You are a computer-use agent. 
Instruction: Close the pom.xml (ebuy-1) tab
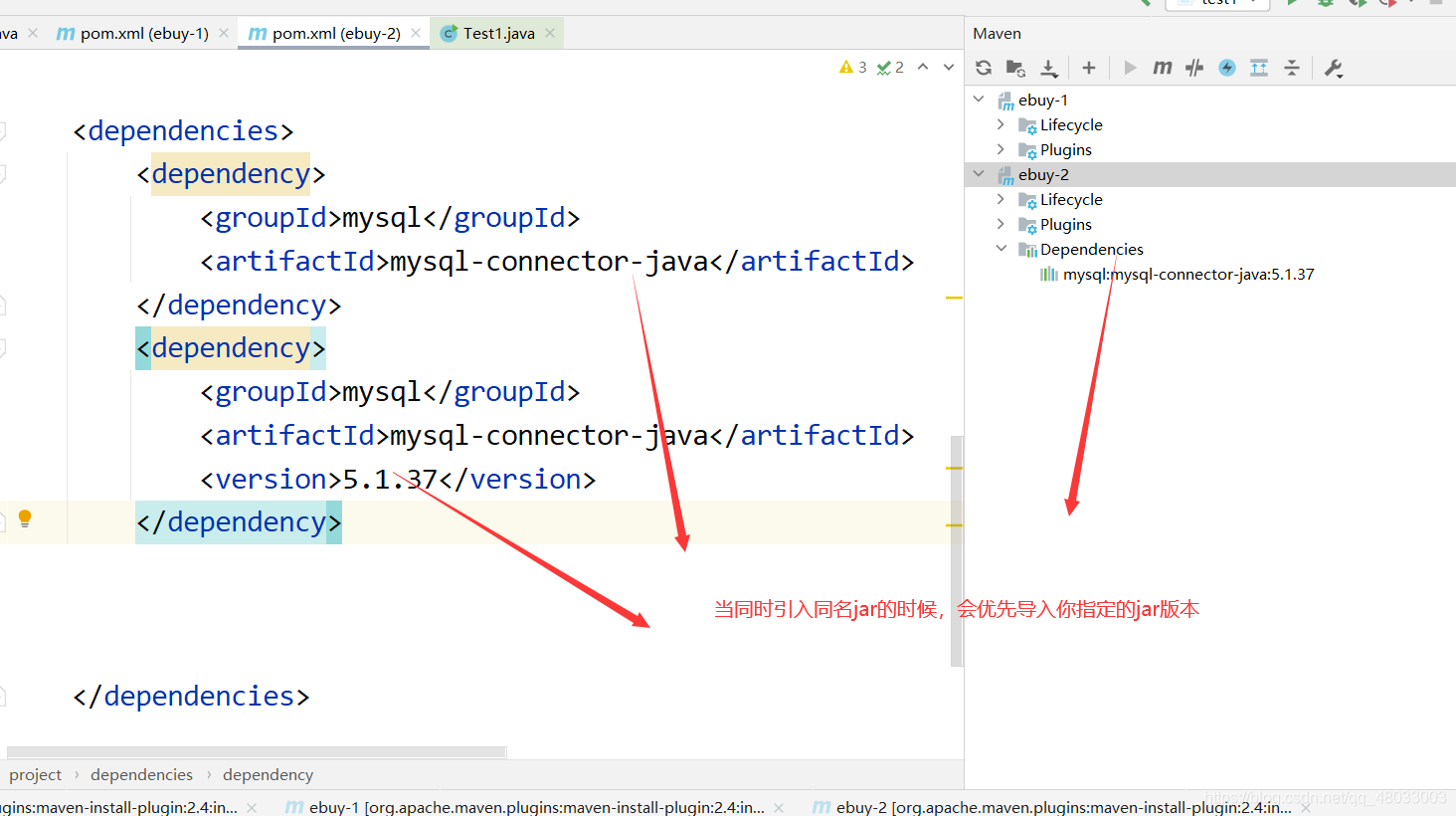click(224, 33)
